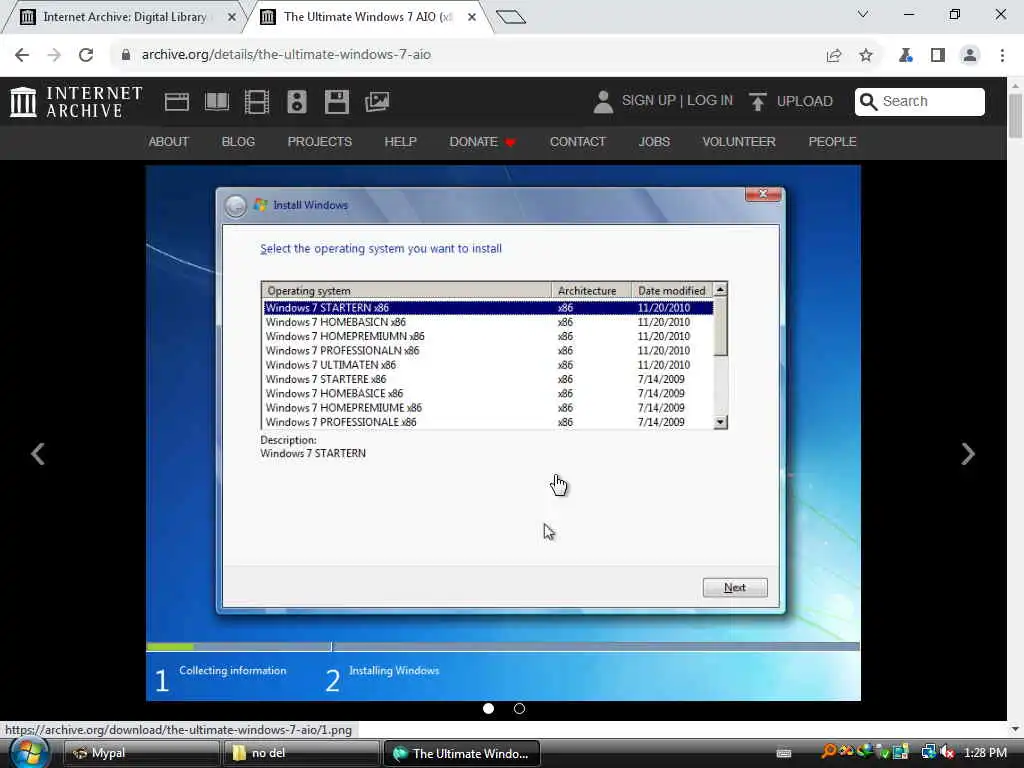1024x768 pixels.
Task: Select the second carousel dot
Action: [x=519, y=709]
